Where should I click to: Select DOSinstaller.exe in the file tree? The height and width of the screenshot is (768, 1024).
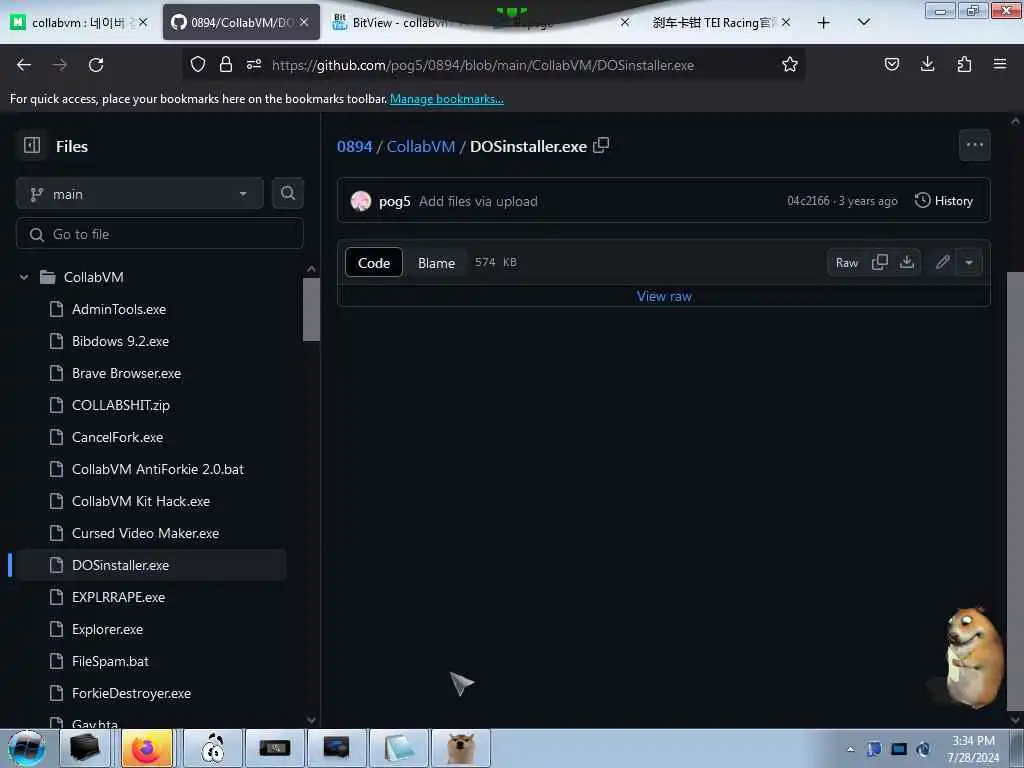click(120, 566)
